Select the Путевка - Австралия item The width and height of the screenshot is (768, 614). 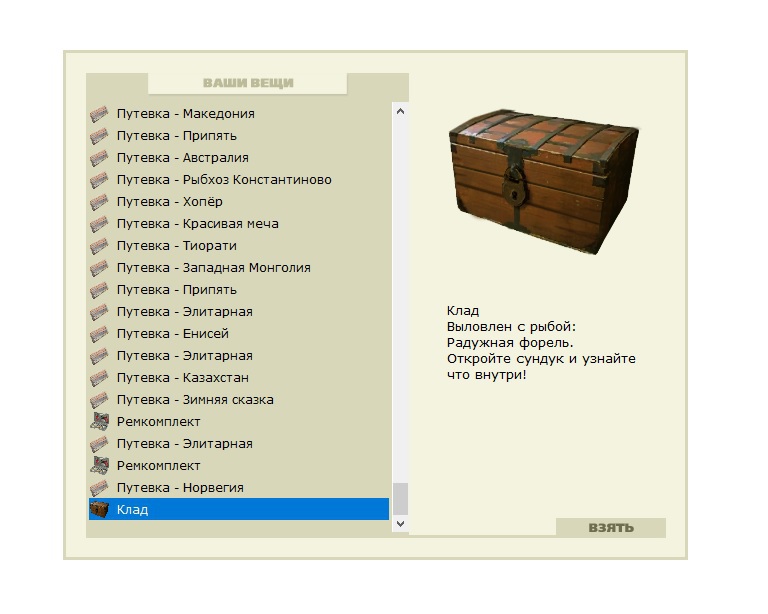pyautogui.click(x=239, y=158)
